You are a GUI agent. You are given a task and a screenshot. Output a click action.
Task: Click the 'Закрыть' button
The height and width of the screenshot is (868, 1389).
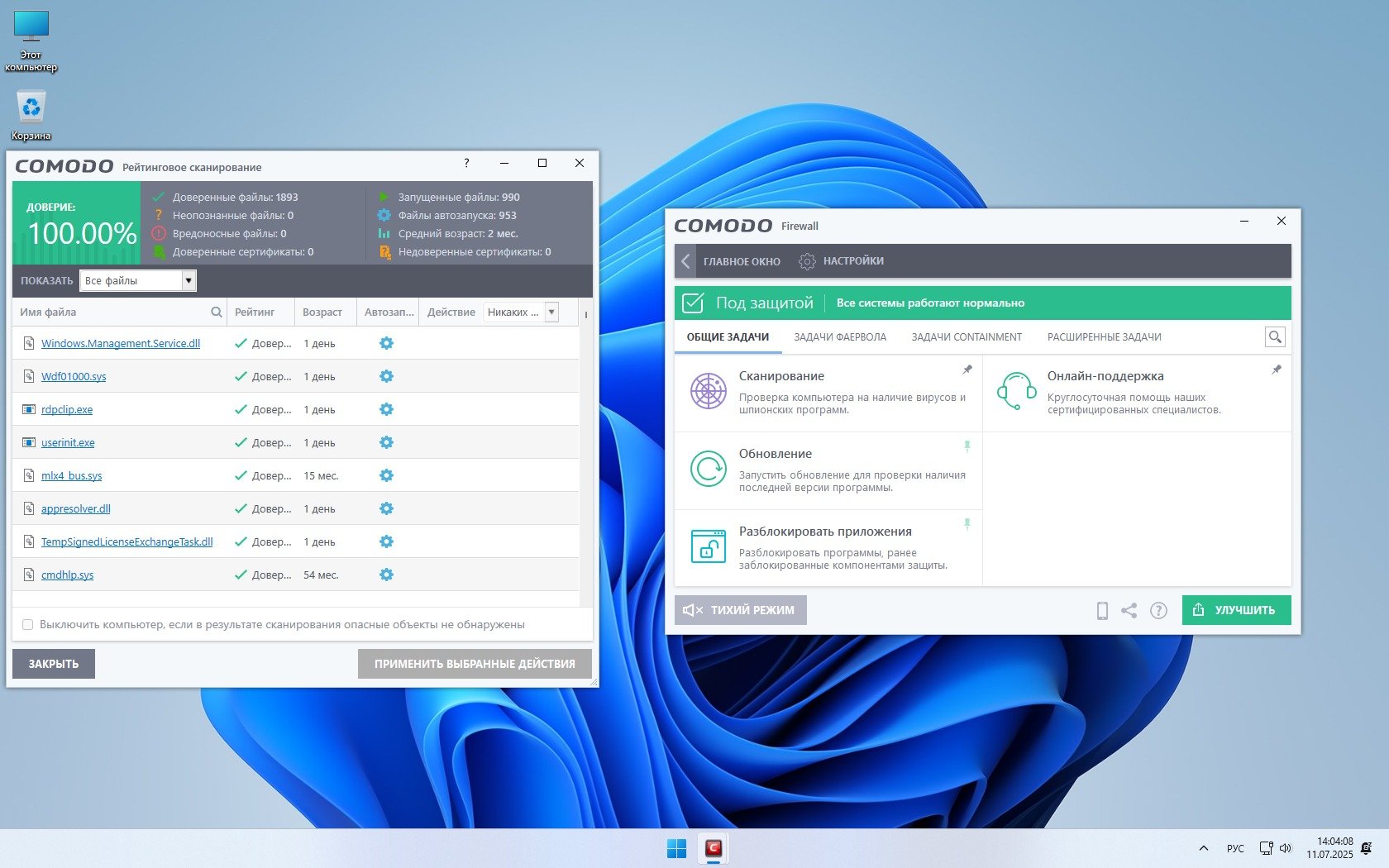(54, 664)
